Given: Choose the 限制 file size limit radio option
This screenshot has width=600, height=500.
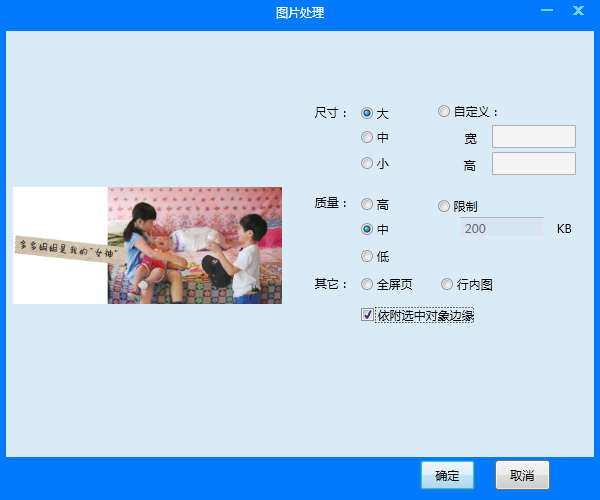Looking at the screenshot, I should 444,206.
